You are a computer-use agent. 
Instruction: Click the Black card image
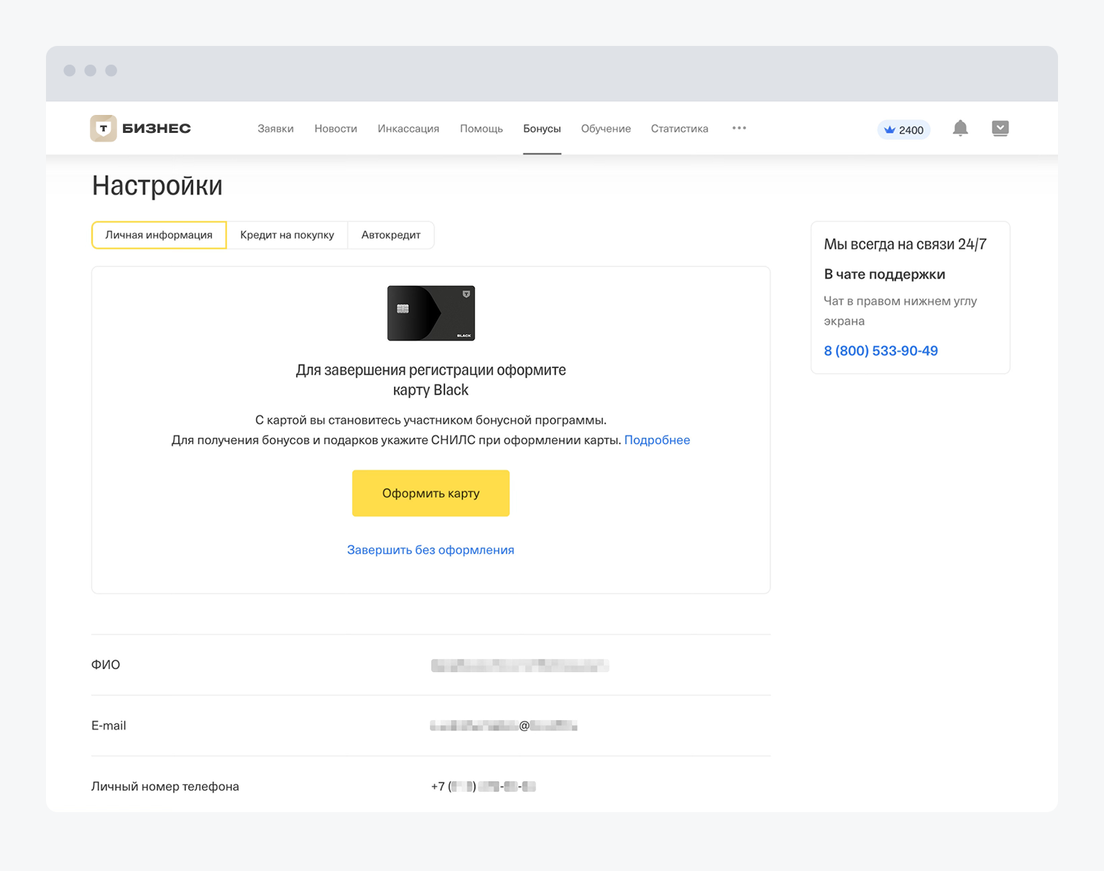(x=431, y=313)
